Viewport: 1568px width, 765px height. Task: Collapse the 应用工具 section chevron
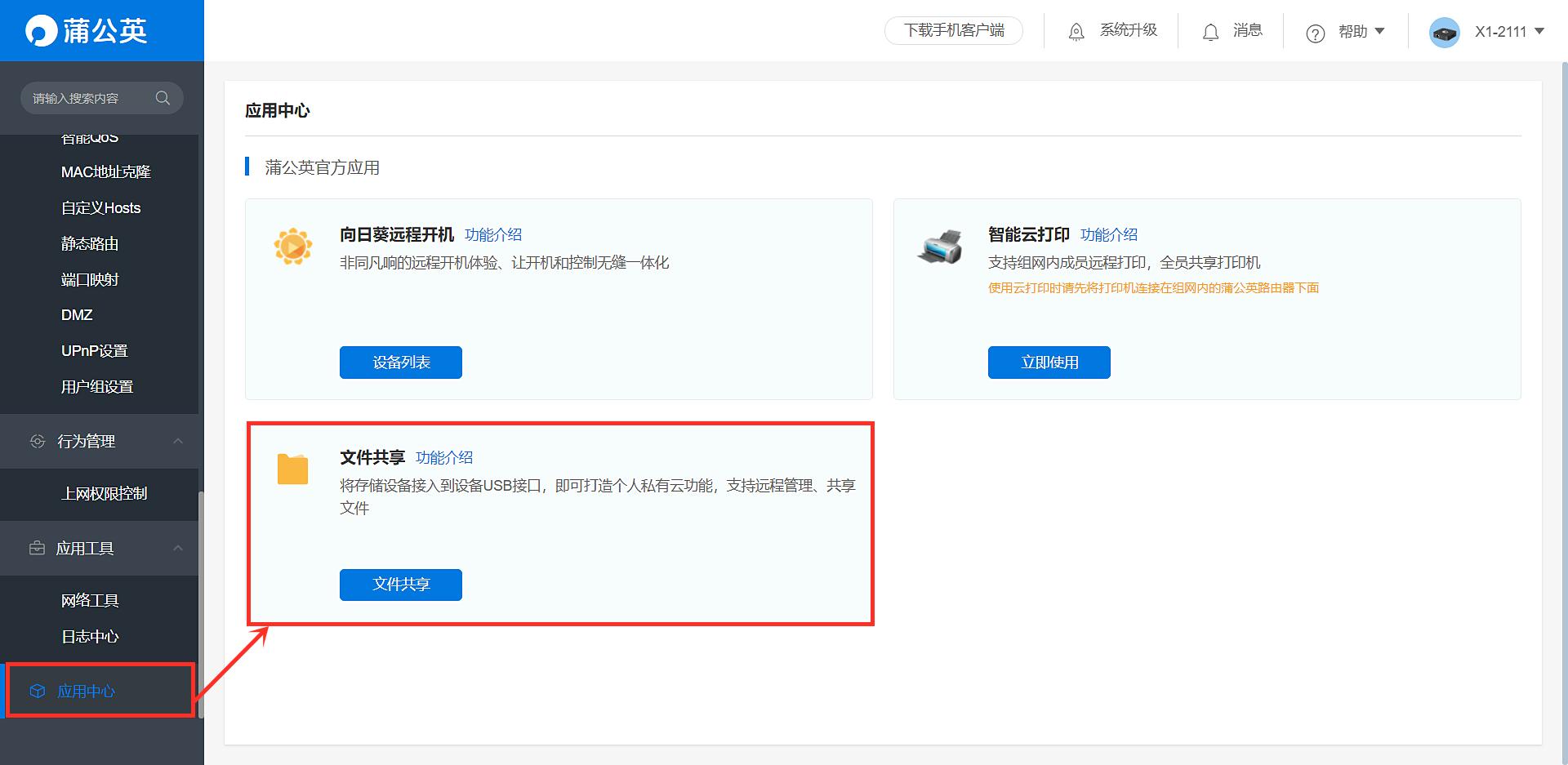[178, 548]
